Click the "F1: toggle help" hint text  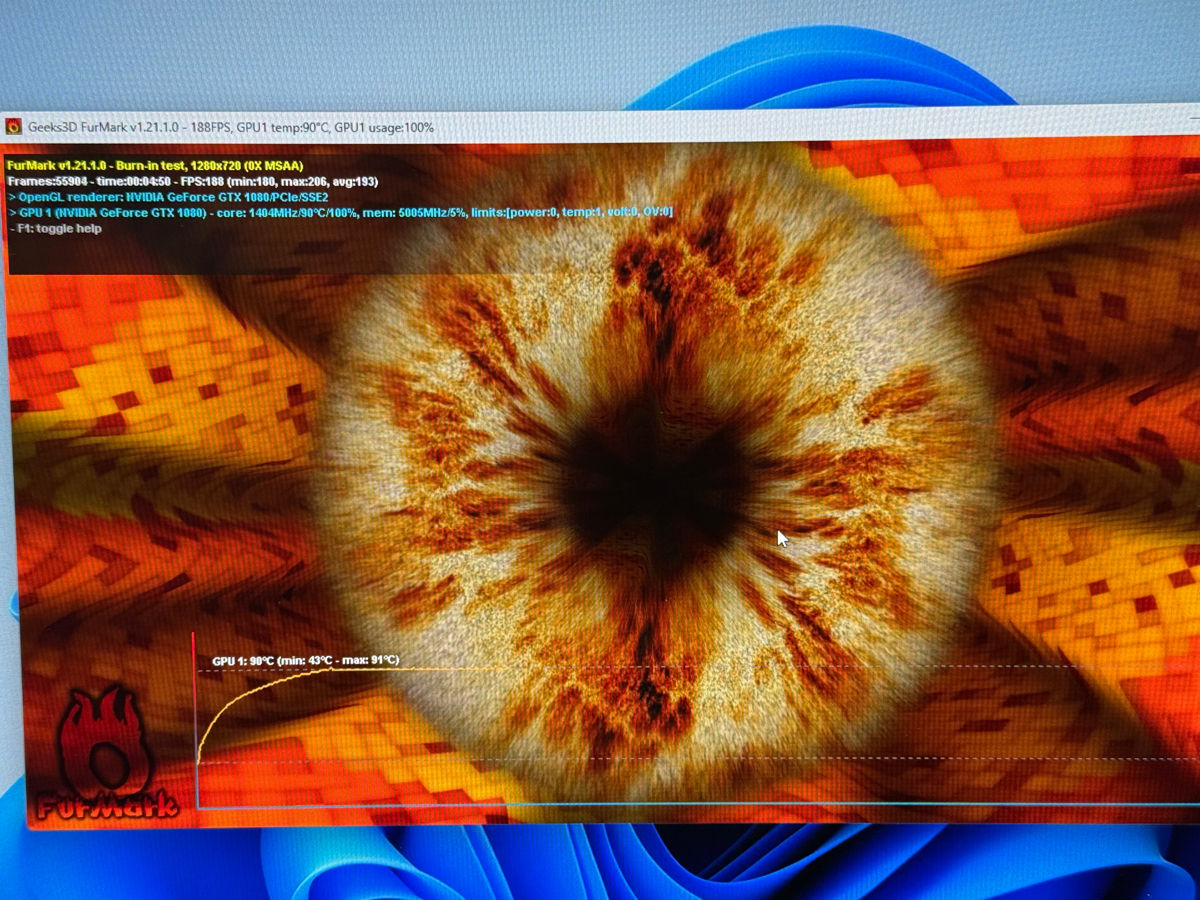[57, 229]
